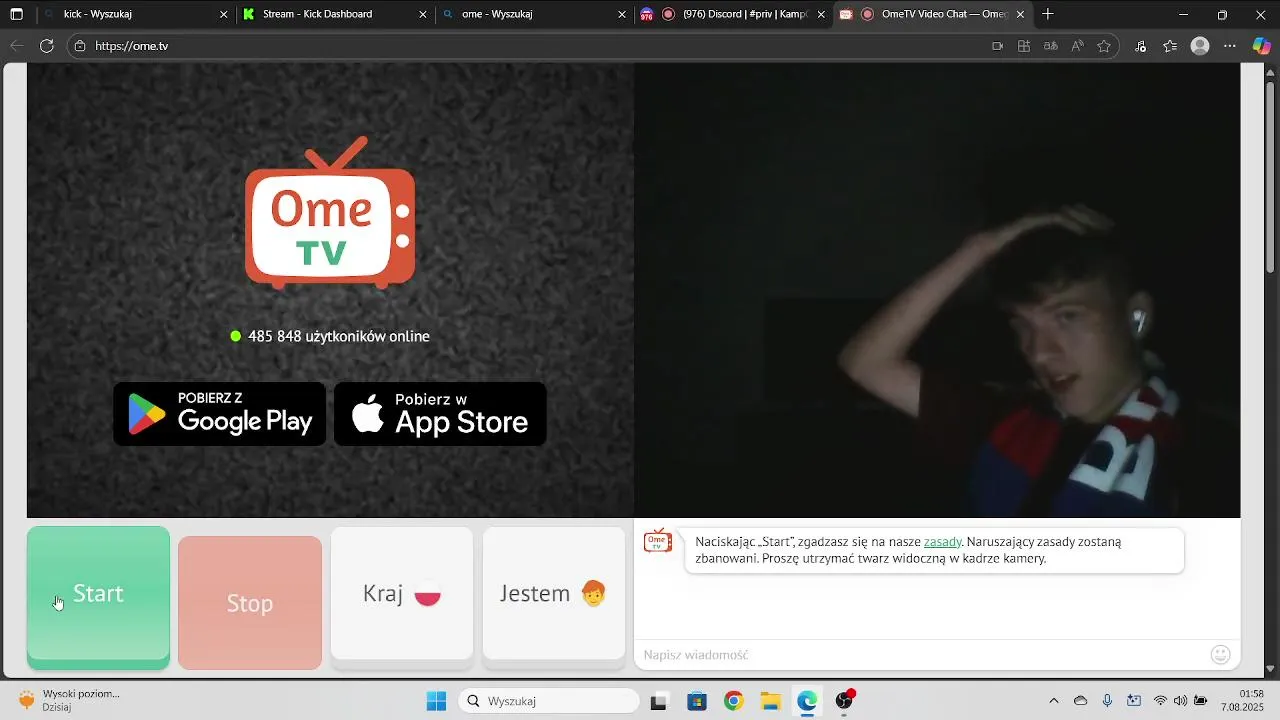Click the red Stop button
This screenshot has height=720, width=1280.
(250, 603)
